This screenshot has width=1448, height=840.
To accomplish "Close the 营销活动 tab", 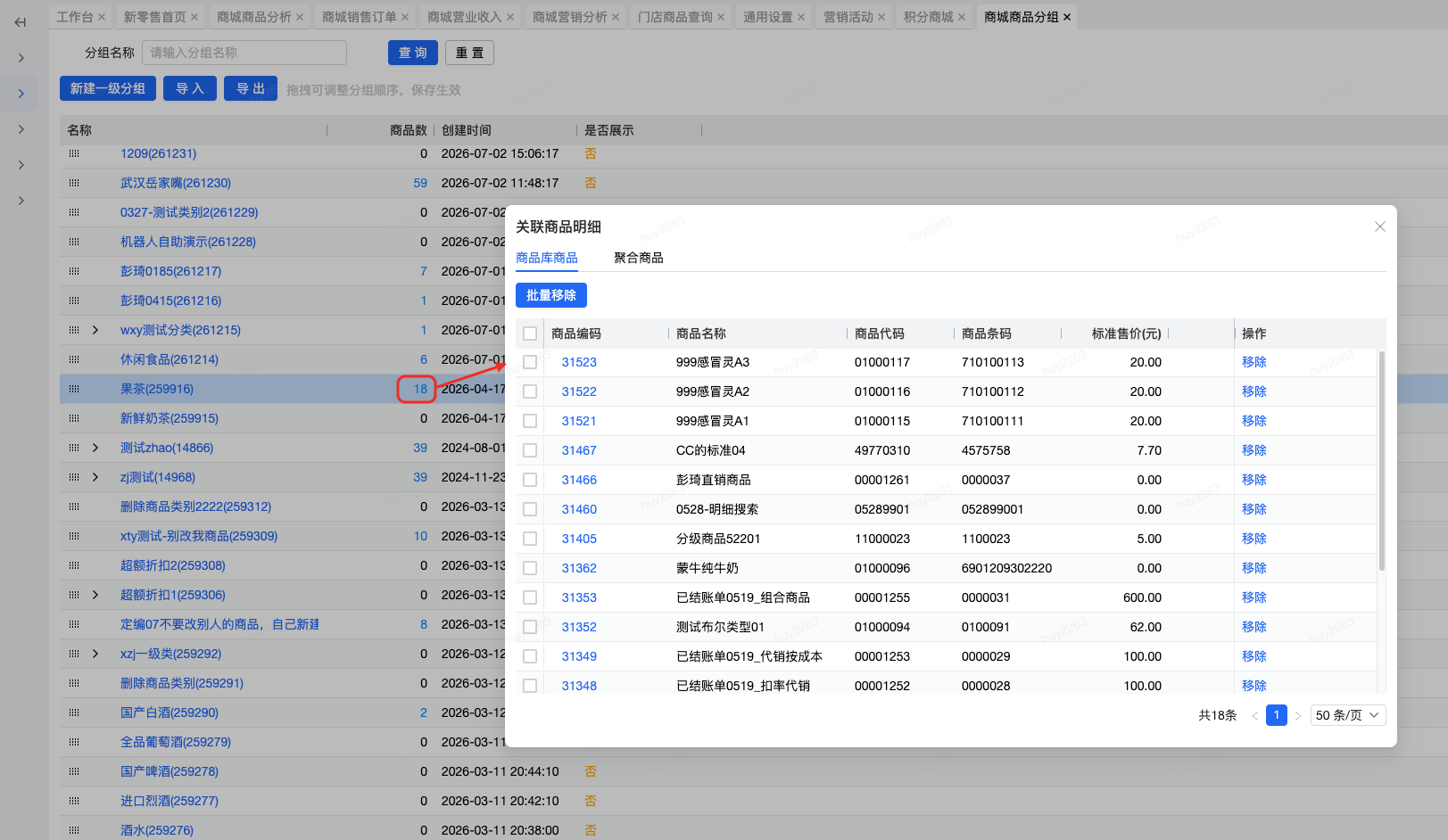I will [881, 17].
